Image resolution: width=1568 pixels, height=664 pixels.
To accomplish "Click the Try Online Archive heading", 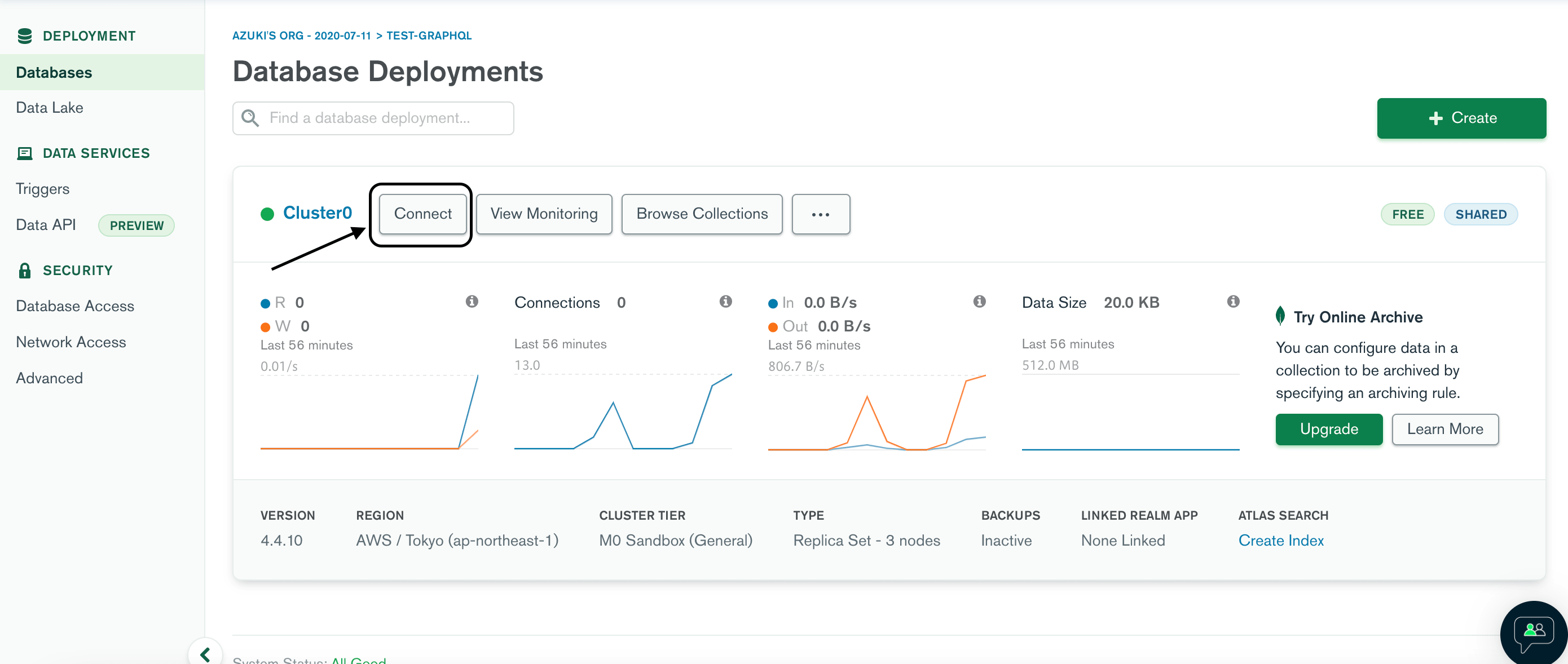I will click(1358, 317).
